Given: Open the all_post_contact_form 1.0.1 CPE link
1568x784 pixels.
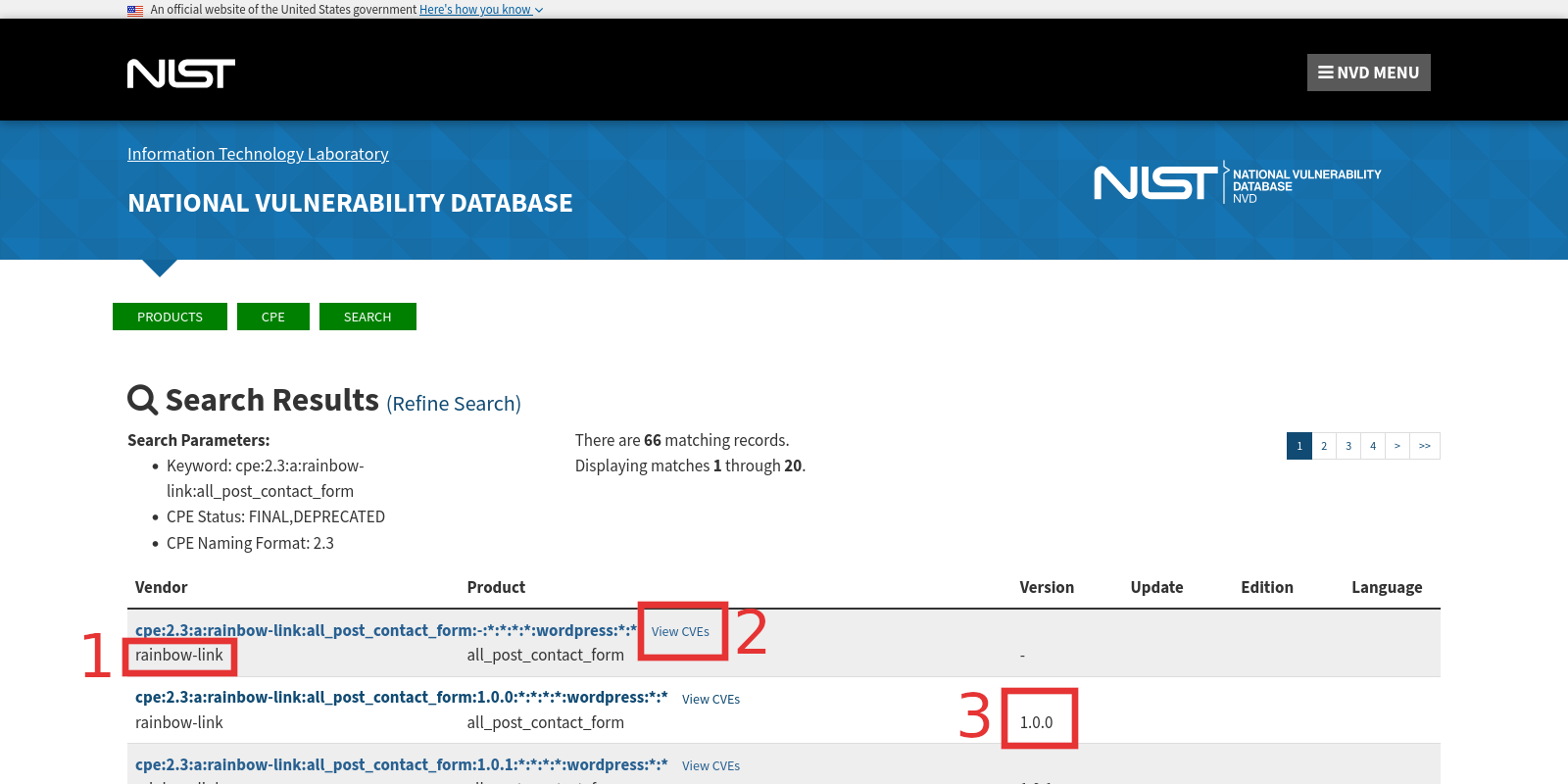Looking at the screenshot, I should (x=402, y=764).
